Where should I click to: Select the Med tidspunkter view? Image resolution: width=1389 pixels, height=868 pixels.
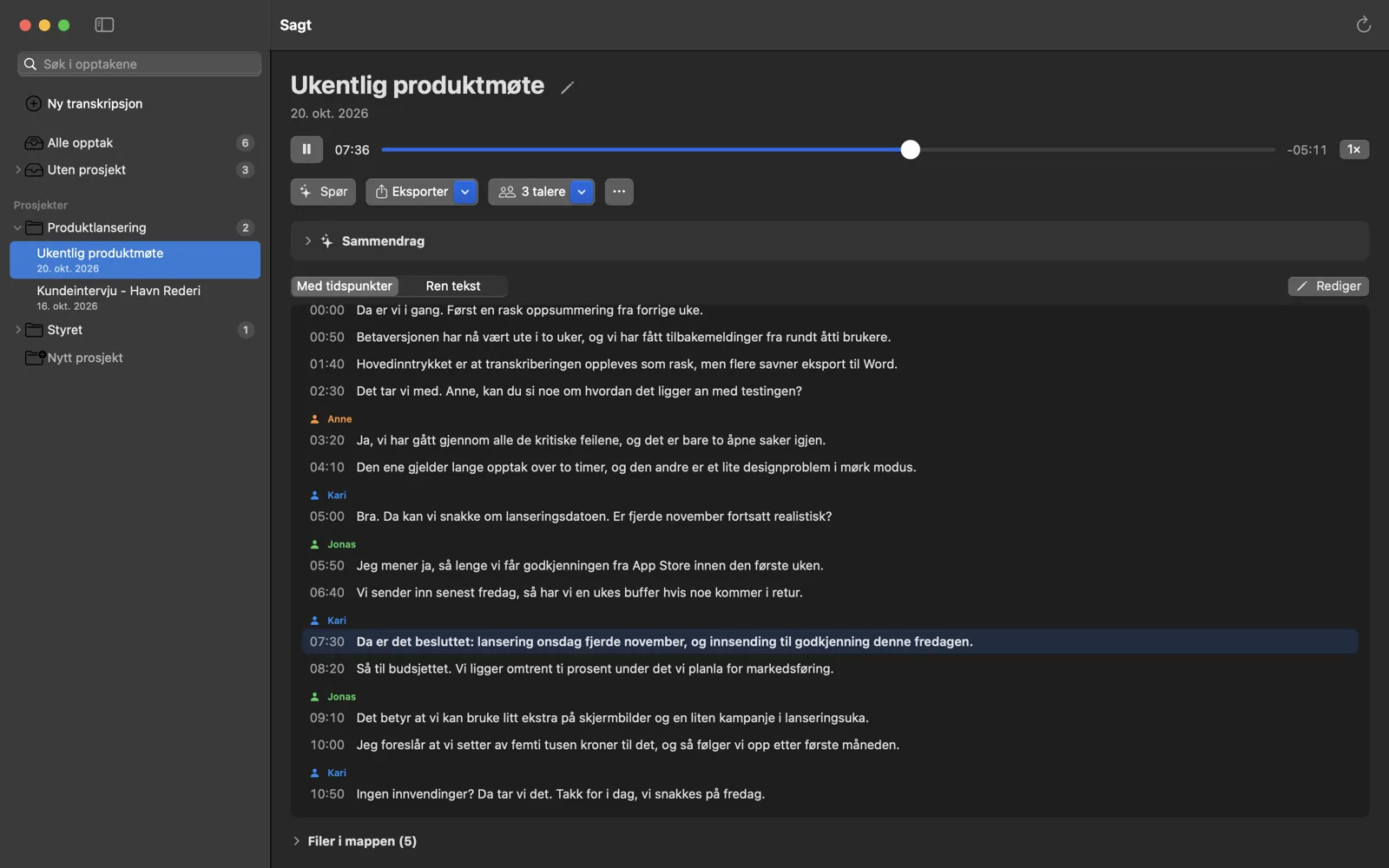click(x=345, y=286)
